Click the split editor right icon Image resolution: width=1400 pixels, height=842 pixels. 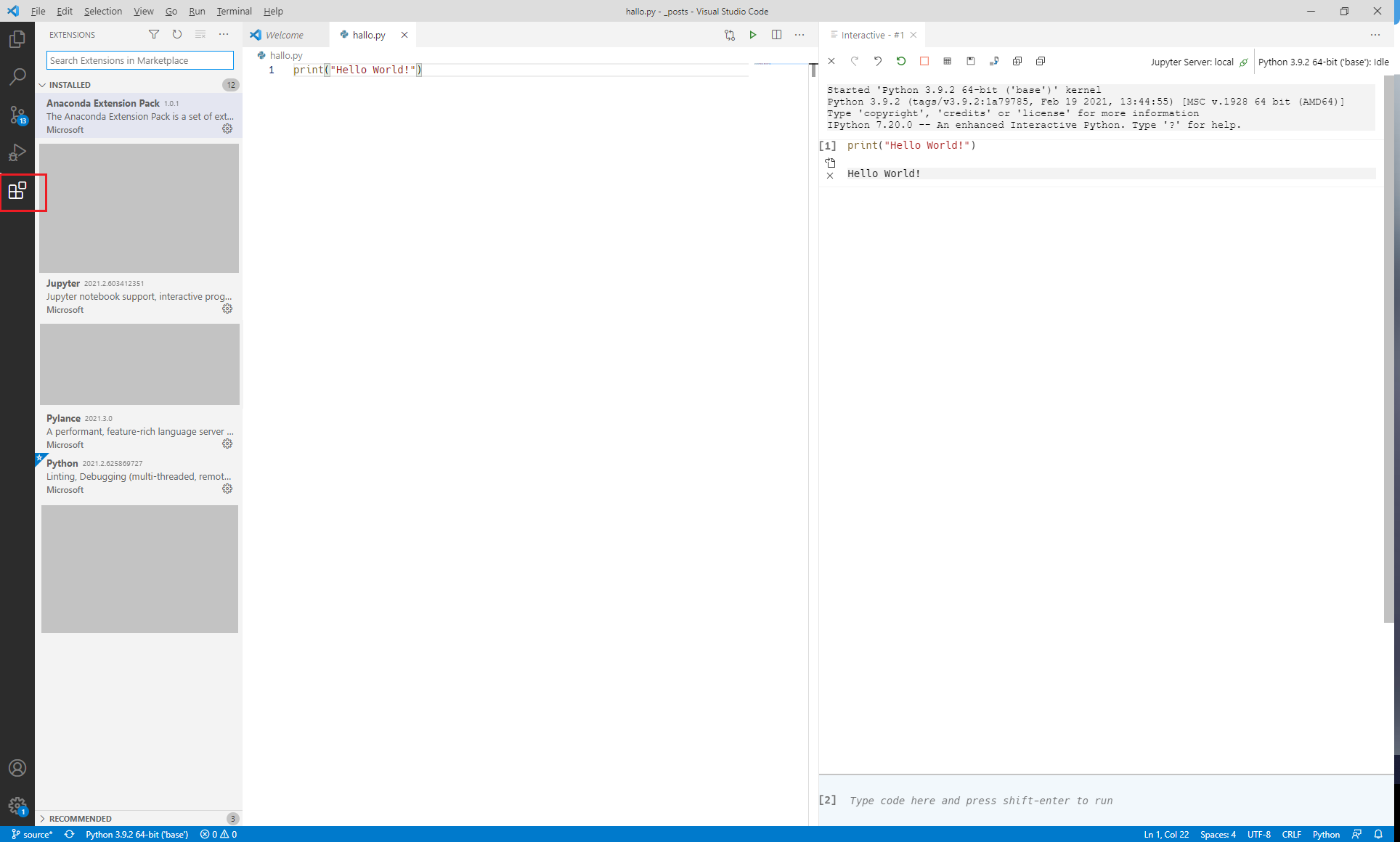(776, 35)
